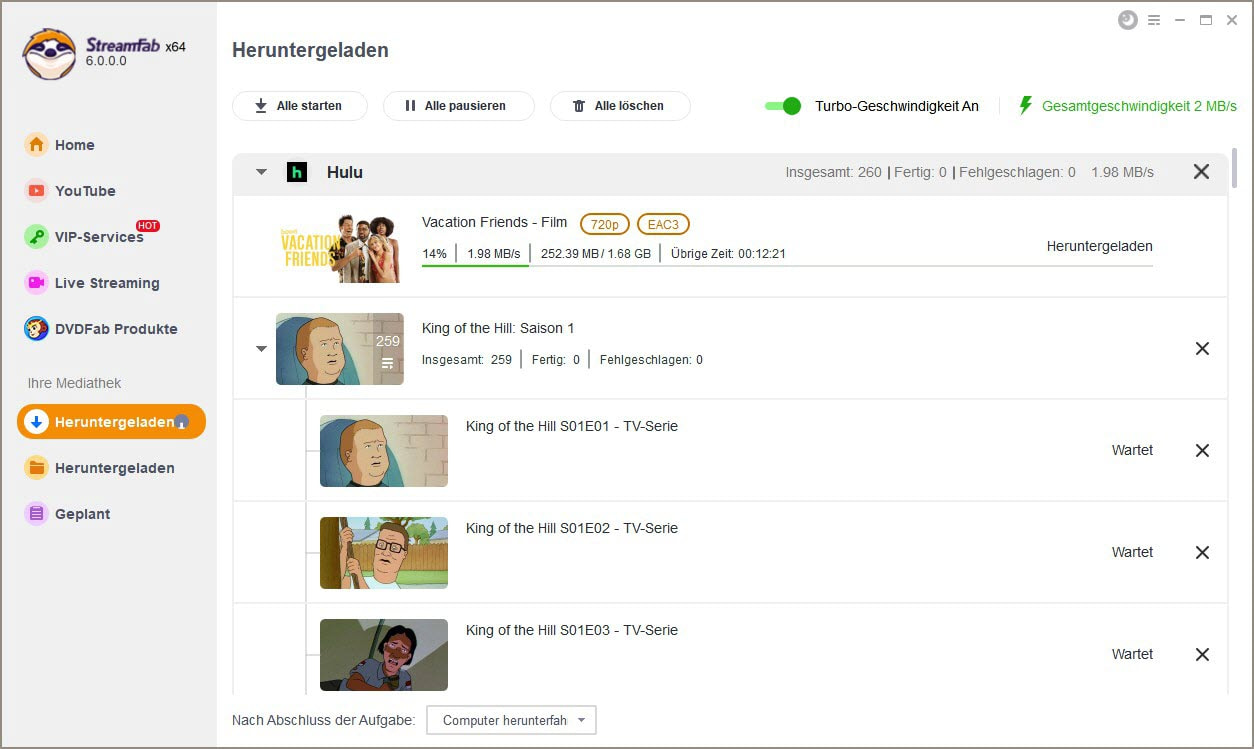Click the title "Vacation Friends - Film"
Image resolution: width=1254 pixels, height=749 pixels.
click(494, 222)
